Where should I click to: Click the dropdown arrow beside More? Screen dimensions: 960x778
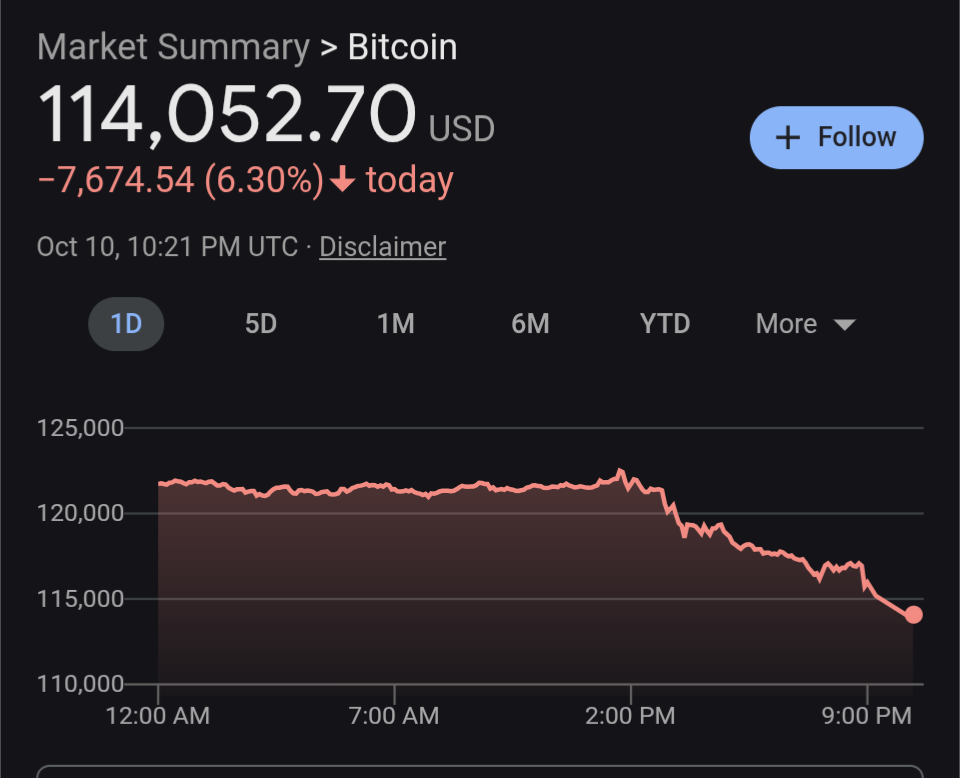[844, 325]
